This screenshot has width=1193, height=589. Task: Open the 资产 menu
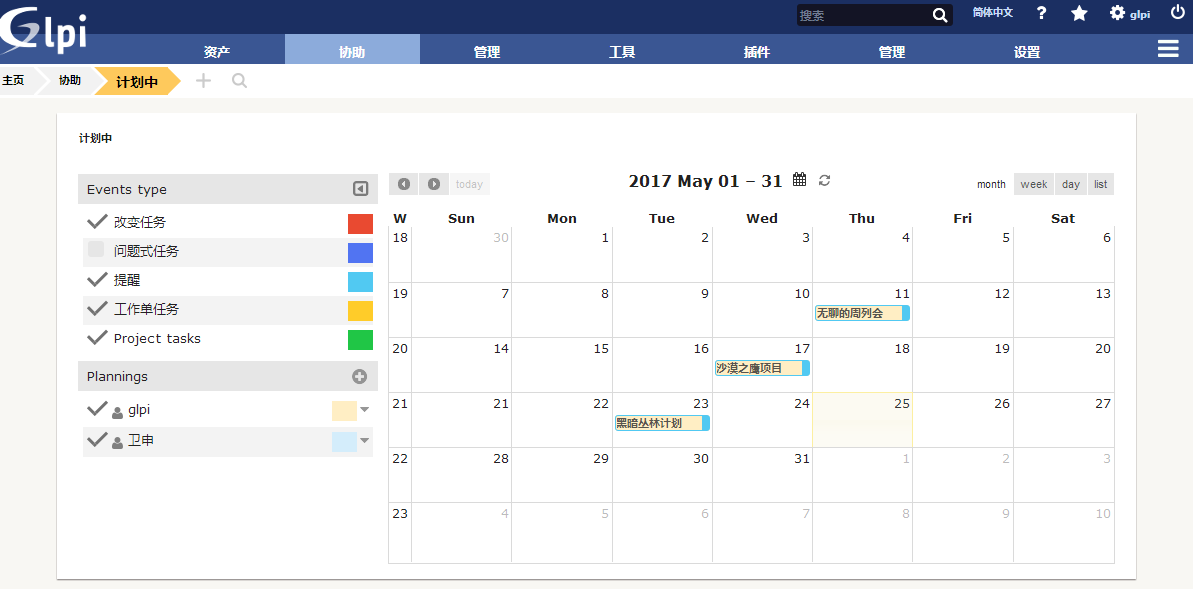pyautogui.click(x=217, y=52)
